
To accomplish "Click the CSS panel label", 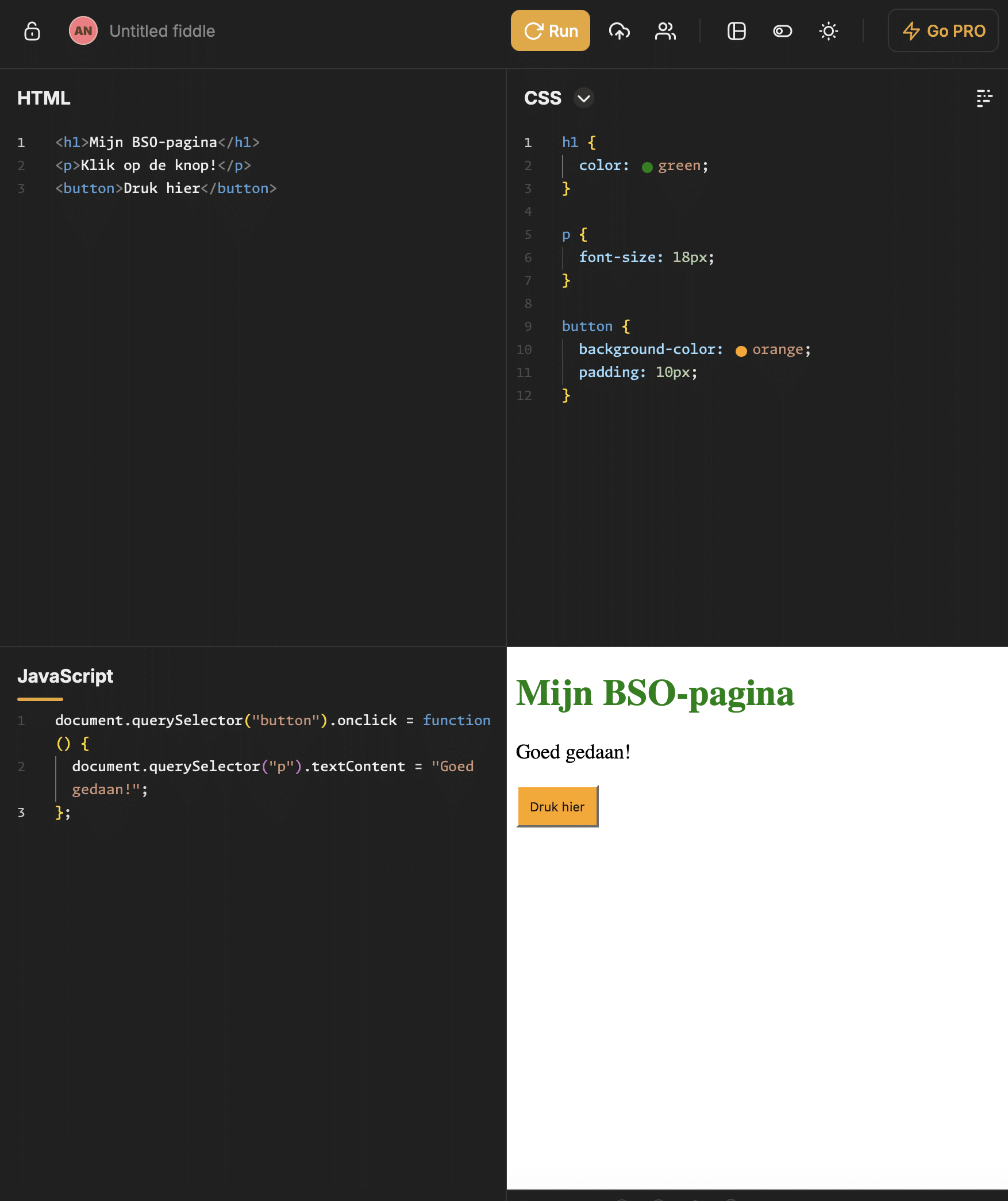I will click(542, 98).
